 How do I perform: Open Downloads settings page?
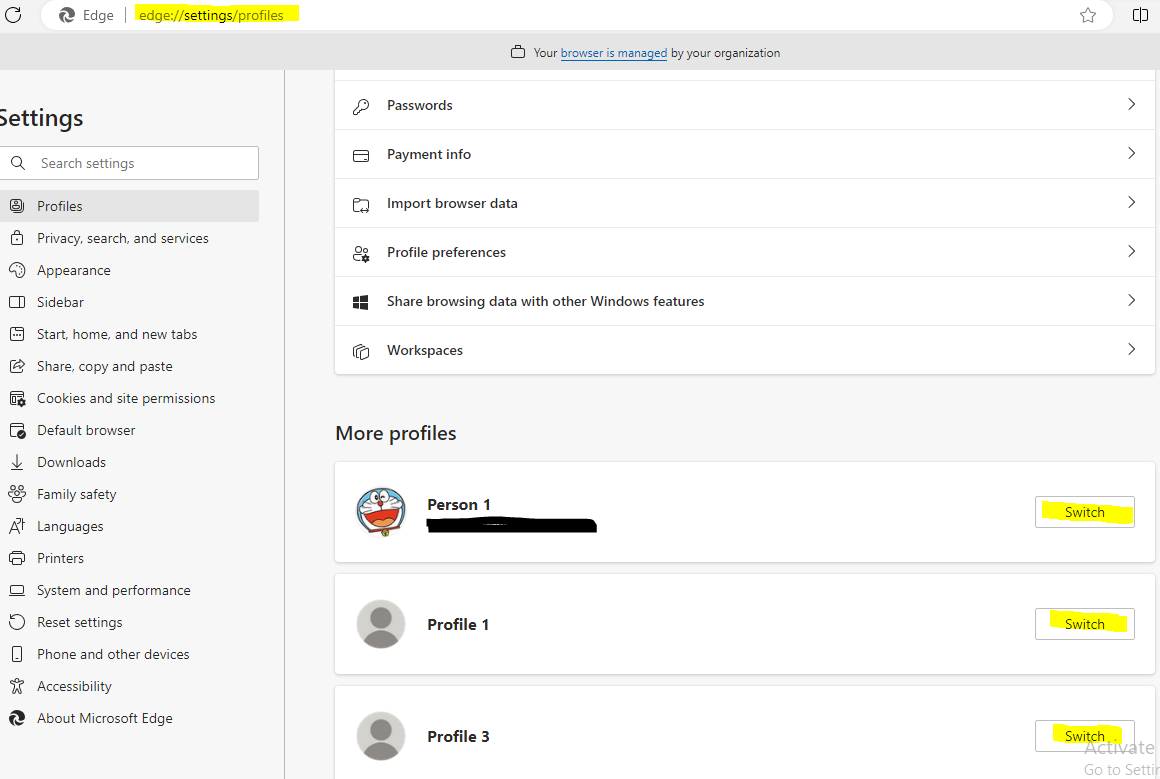pos(129,462)
